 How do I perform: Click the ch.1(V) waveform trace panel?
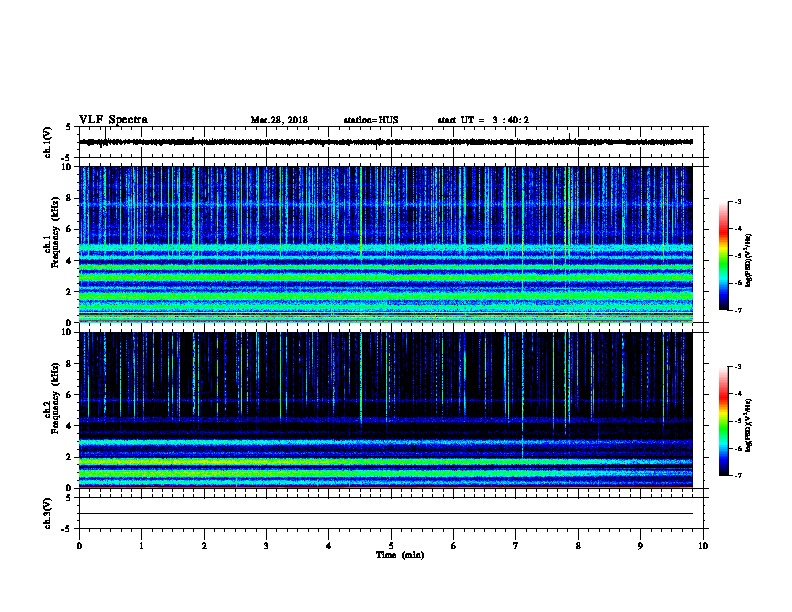point(391,142)
